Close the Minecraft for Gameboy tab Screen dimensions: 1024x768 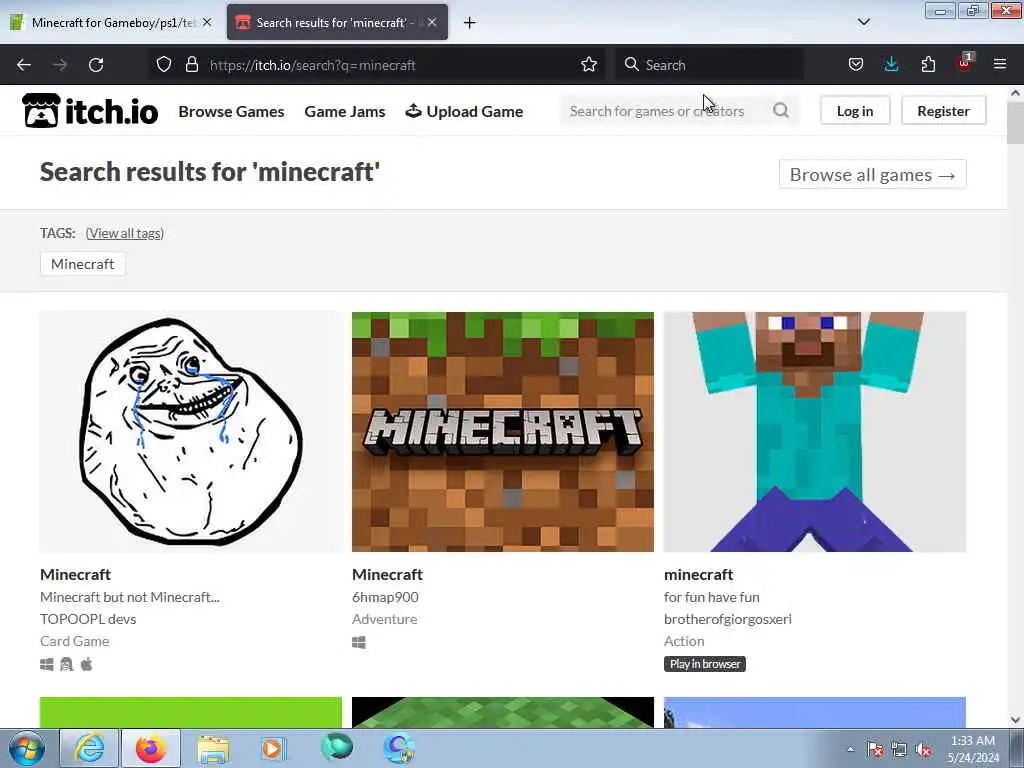pos(207,22)
